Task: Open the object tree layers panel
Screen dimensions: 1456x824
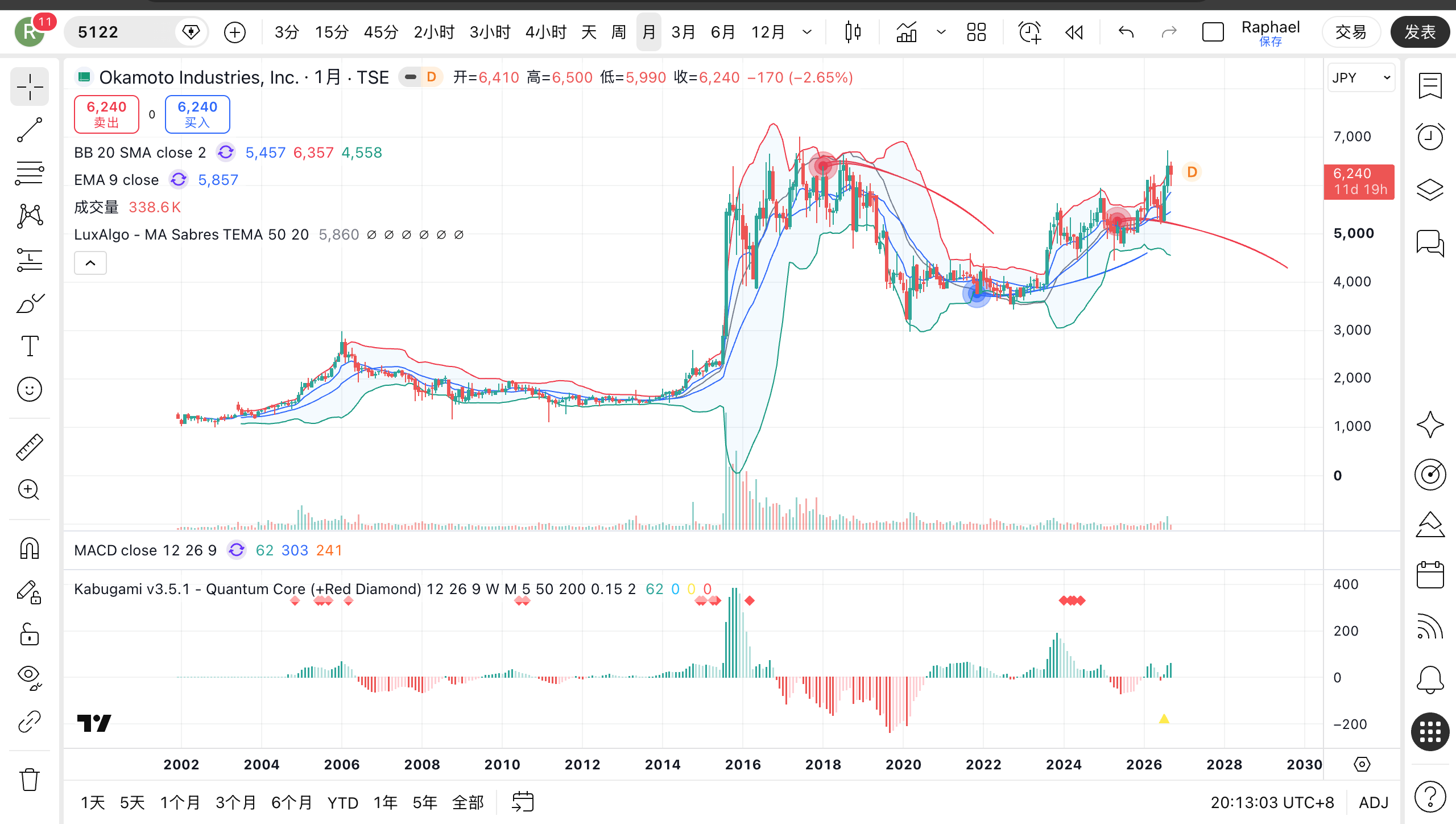Action: 1430,189
